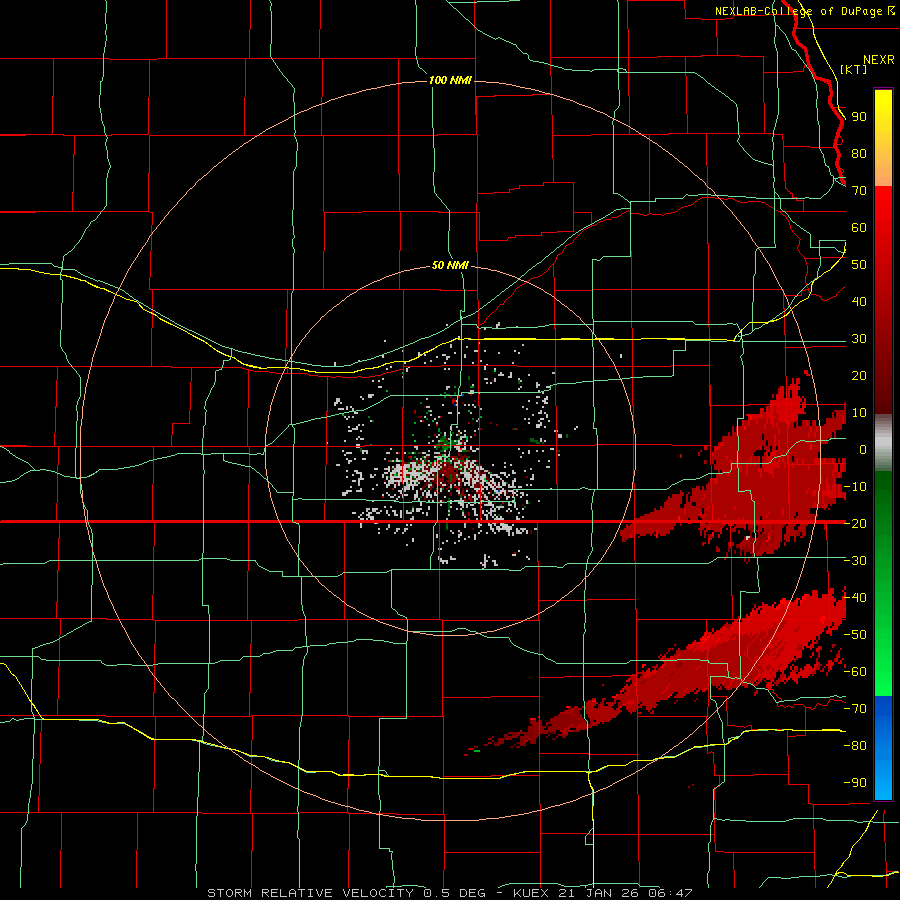Image resolution: width=900 pixels, height=900 pixels.
Task: Click the 100 NMI range ring label
Action: coord(450,80)
